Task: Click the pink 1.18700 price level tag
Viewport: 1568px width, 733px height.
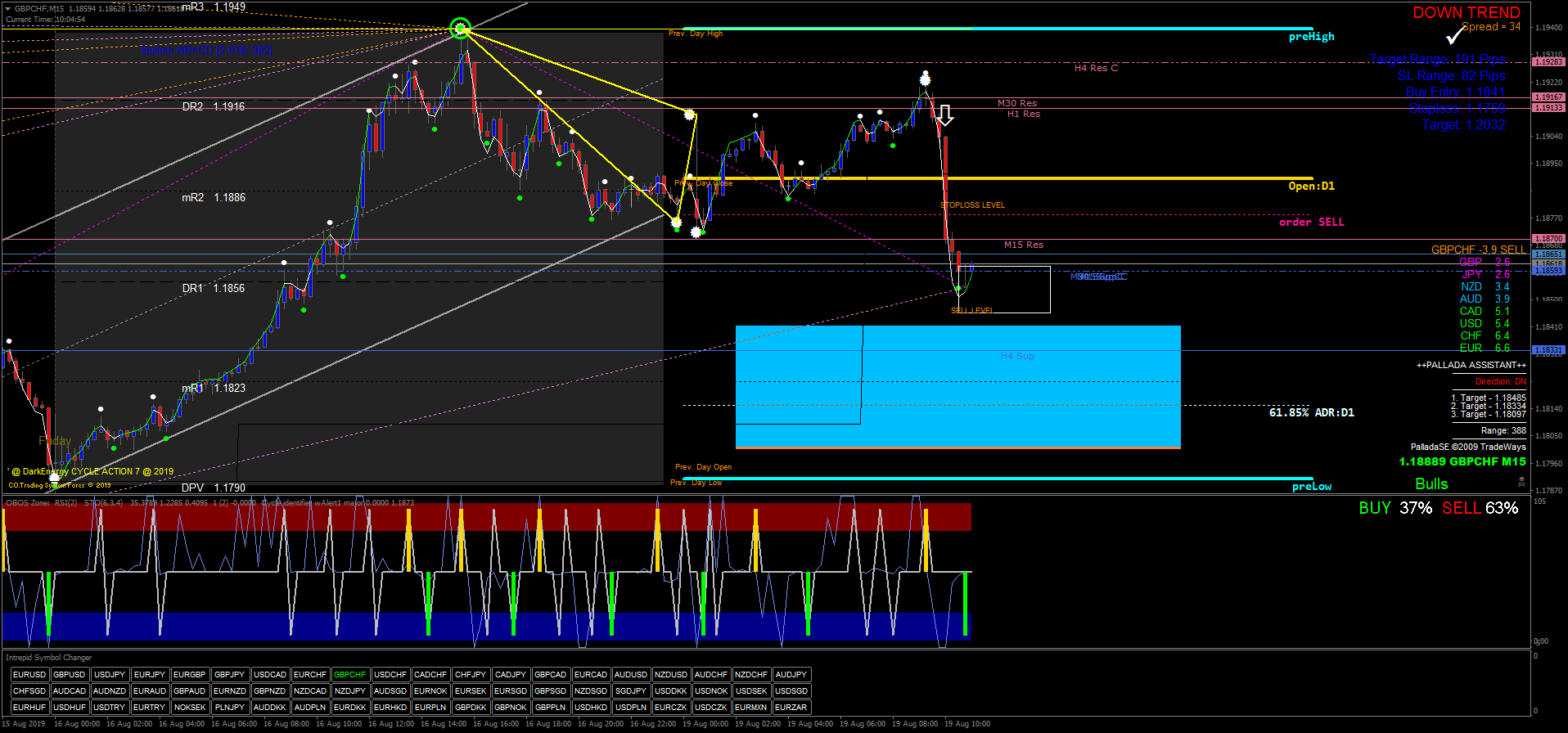Action: [1548, 239]
